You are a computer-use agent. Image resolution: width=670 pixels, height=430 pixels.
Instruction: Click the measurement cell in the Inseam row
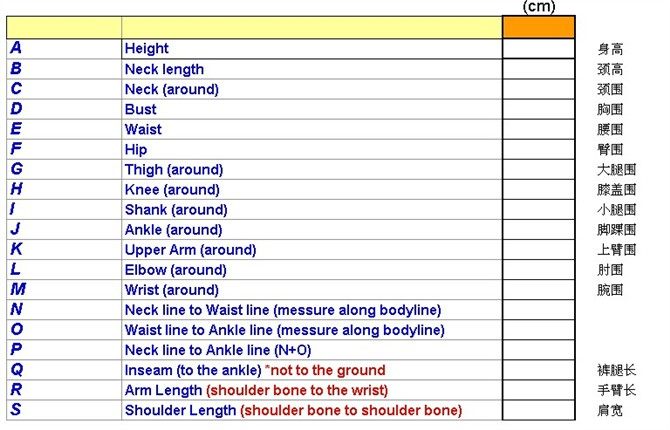[x=539, y=370]
